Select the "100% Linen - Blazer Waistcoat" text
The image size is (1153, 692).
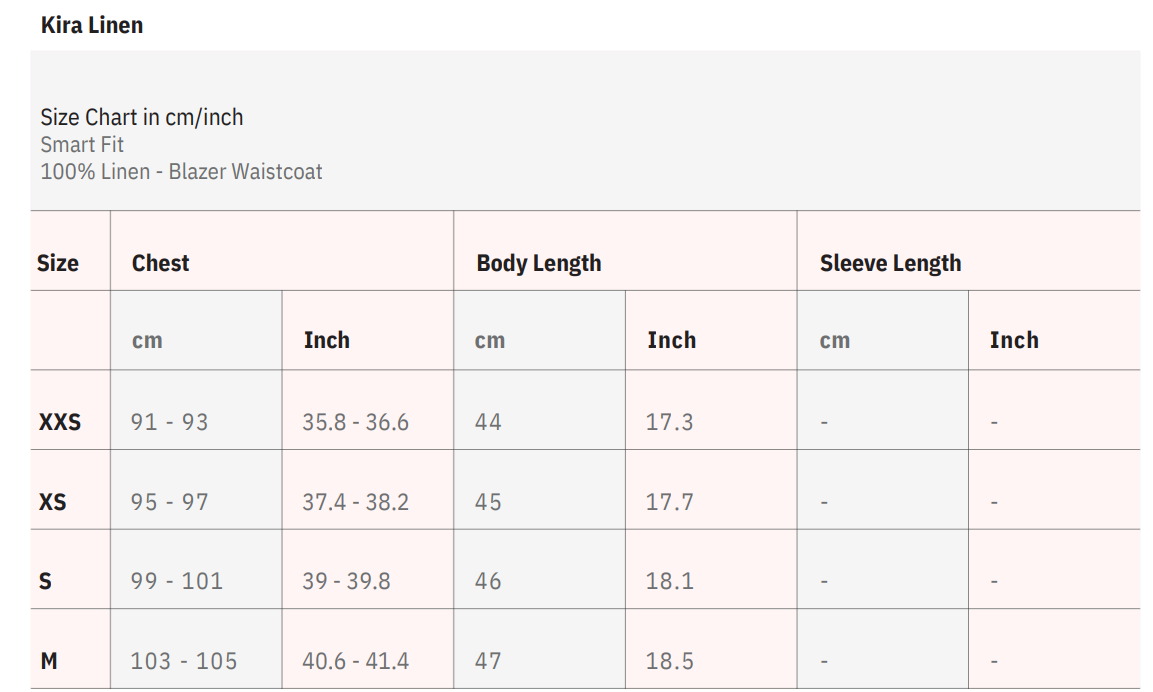coord(181,172)
